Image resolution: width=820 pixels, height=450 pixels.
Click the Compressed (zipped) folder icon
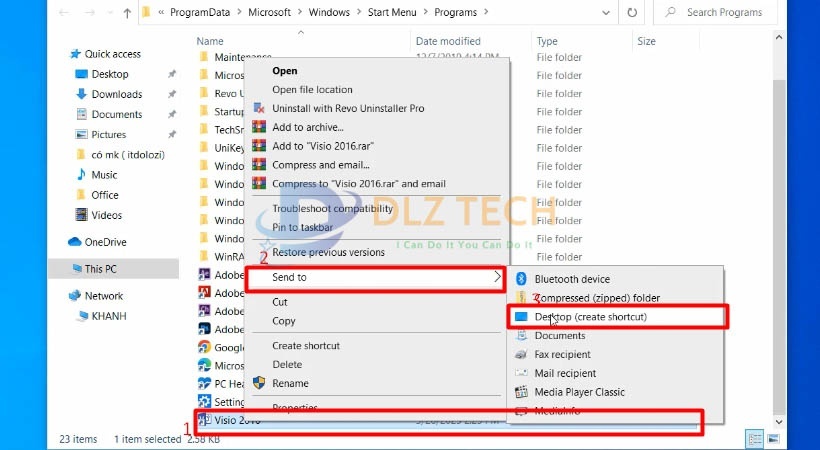click(521, 298)
